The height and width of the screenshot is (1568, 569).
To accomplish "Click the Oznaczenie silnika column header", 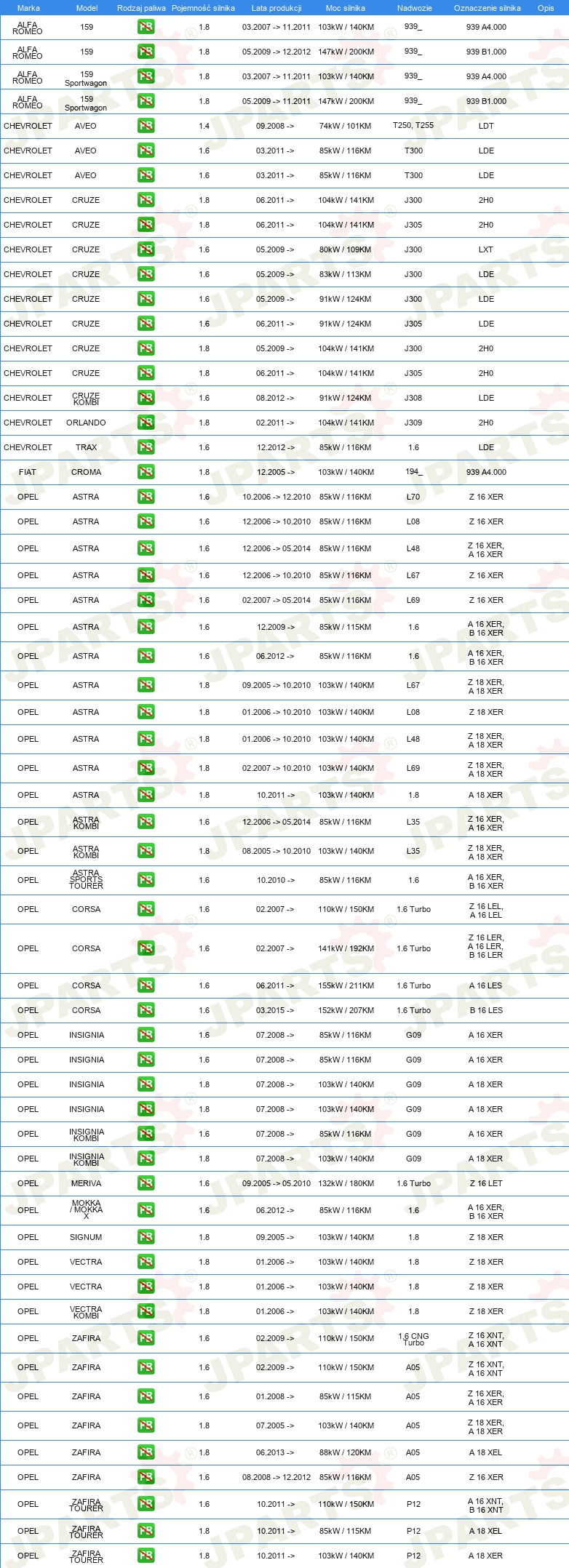I will click(x=488, y=8).
